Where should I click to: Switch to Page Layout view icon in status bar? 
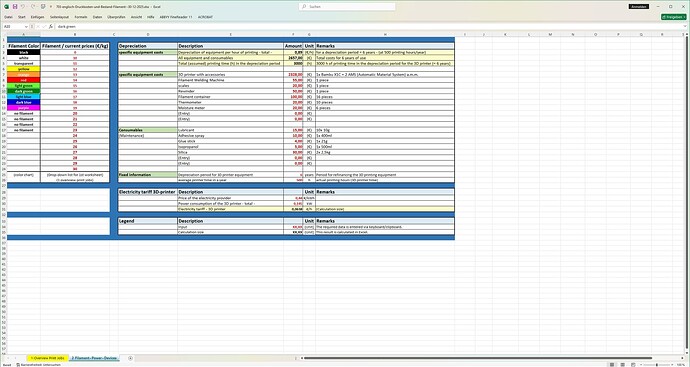coord(622,364)
